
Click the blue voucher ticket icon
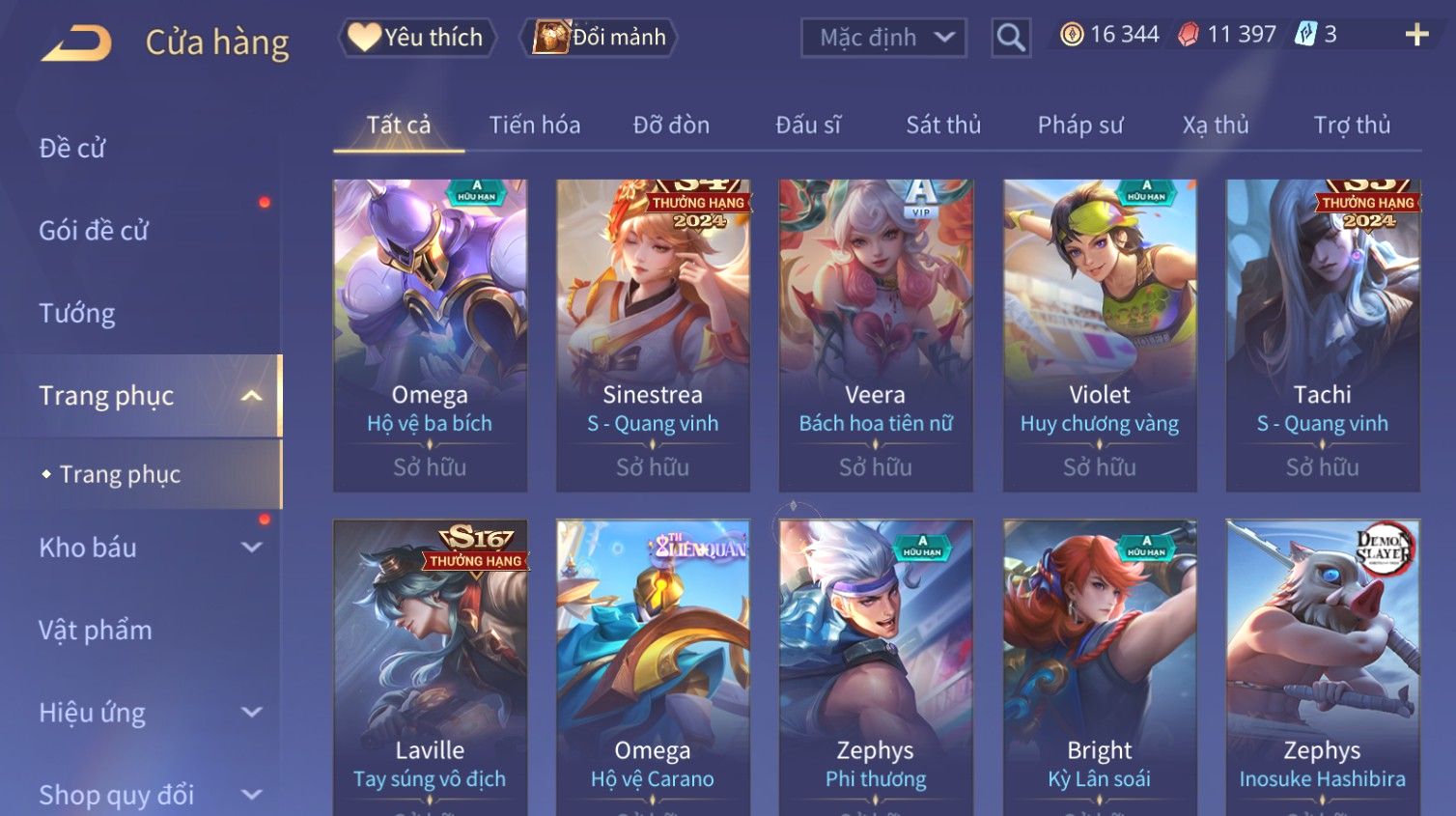(1305, 35)
